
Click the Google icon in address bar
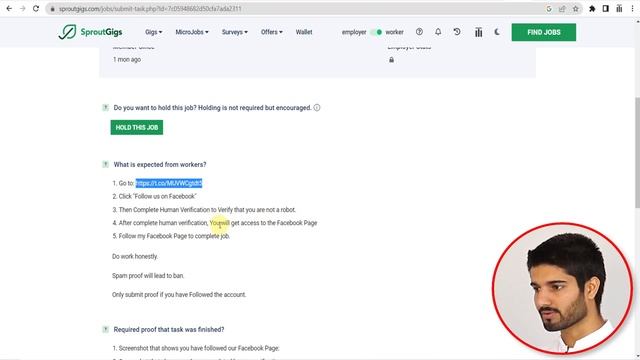549,9
